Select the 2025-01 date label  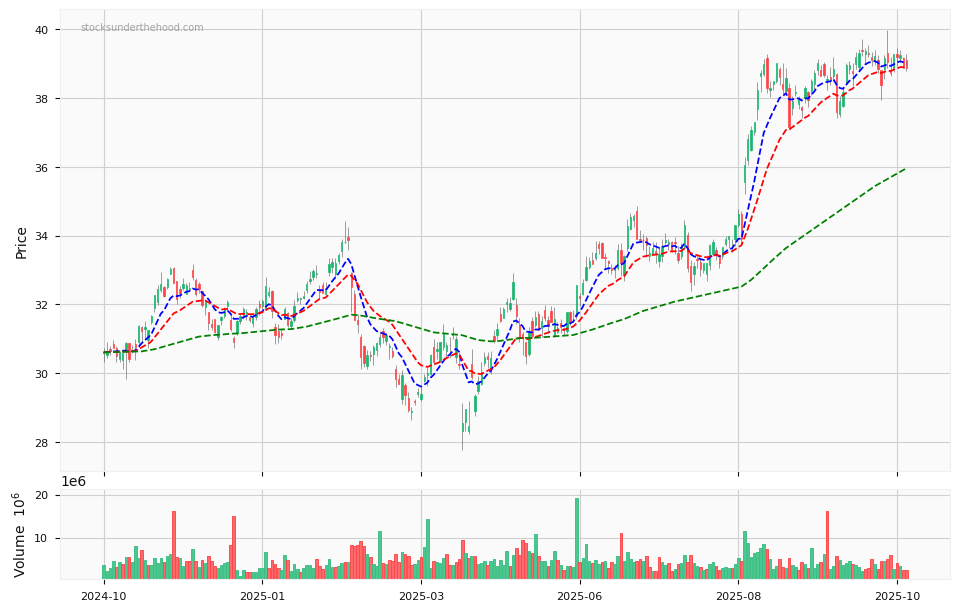(262, 596)
